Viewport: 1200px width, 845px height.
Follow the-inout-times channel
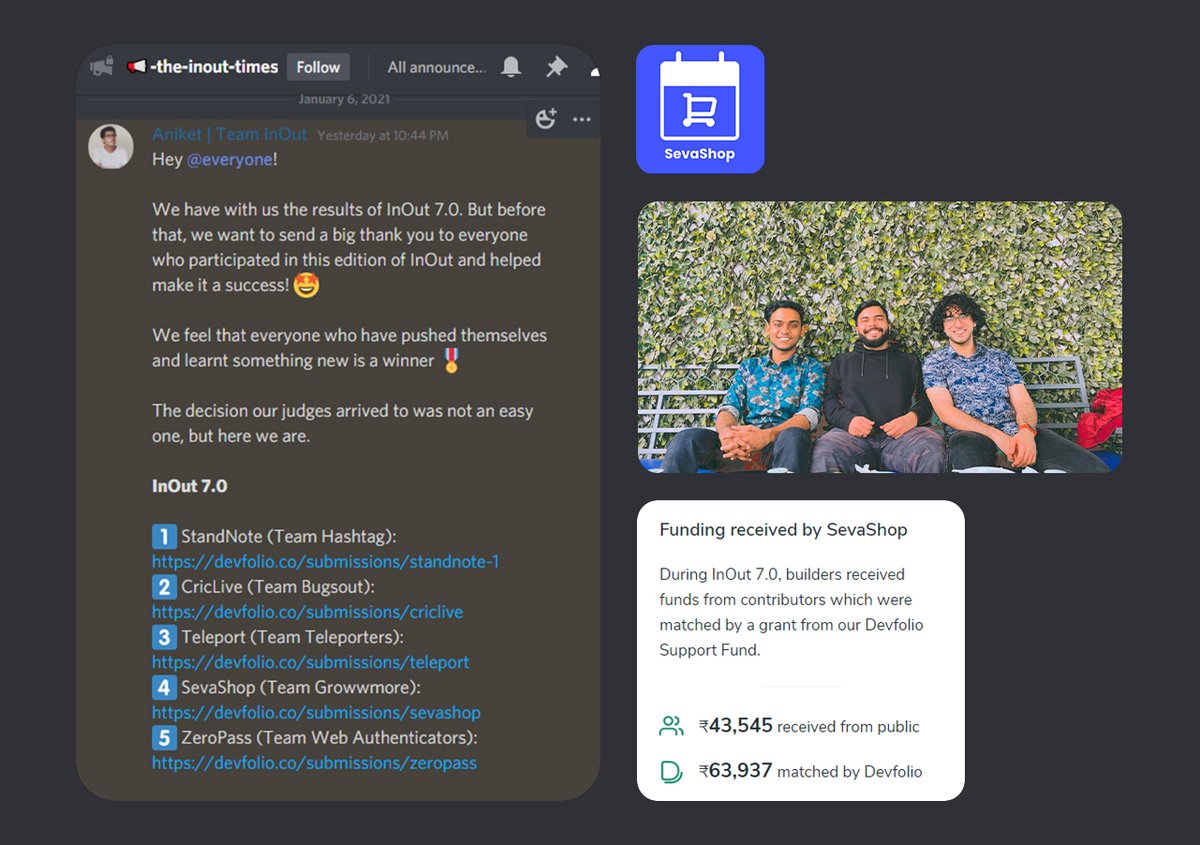click(x=318, y=67)
